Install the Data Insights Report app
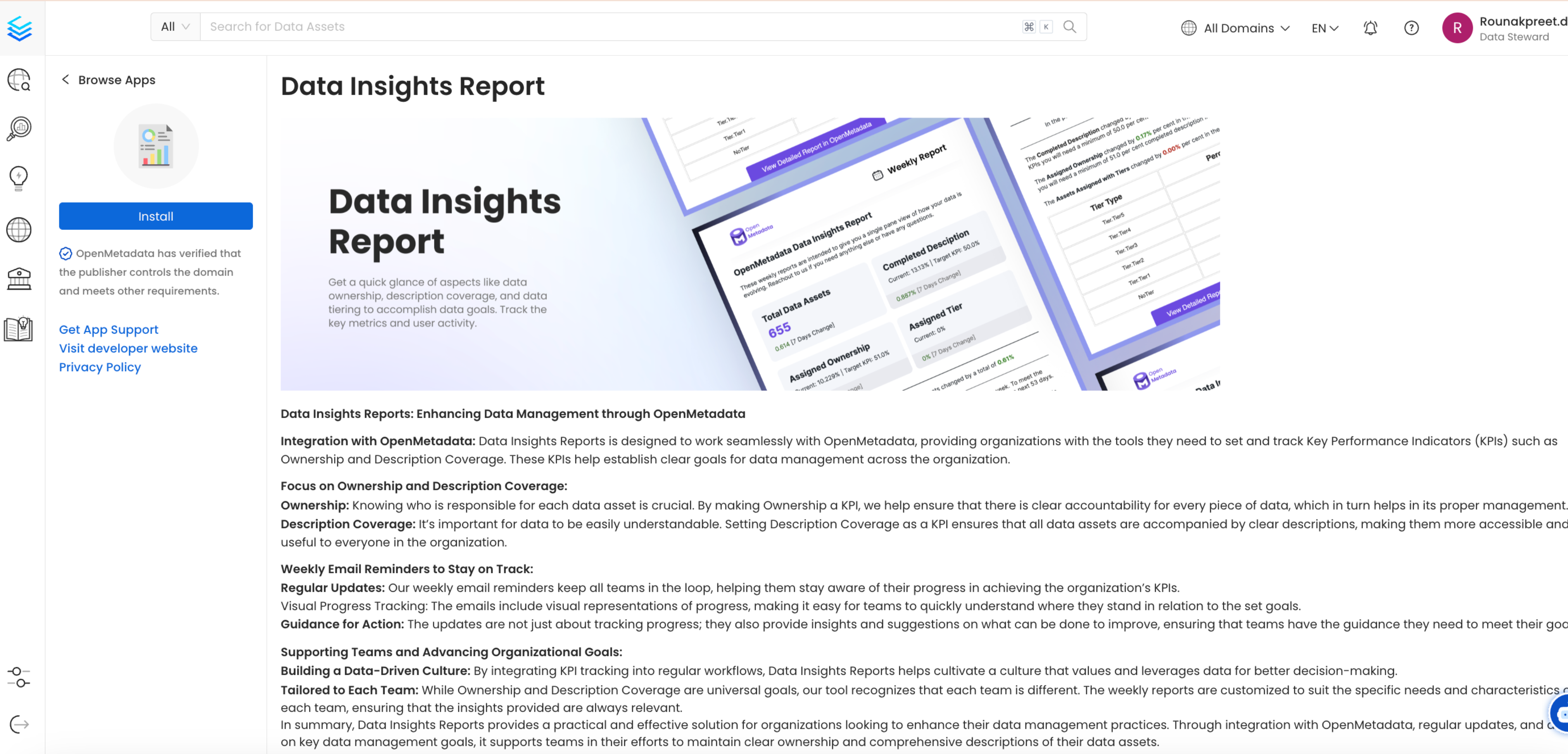1568x754 pixels. 155,216
